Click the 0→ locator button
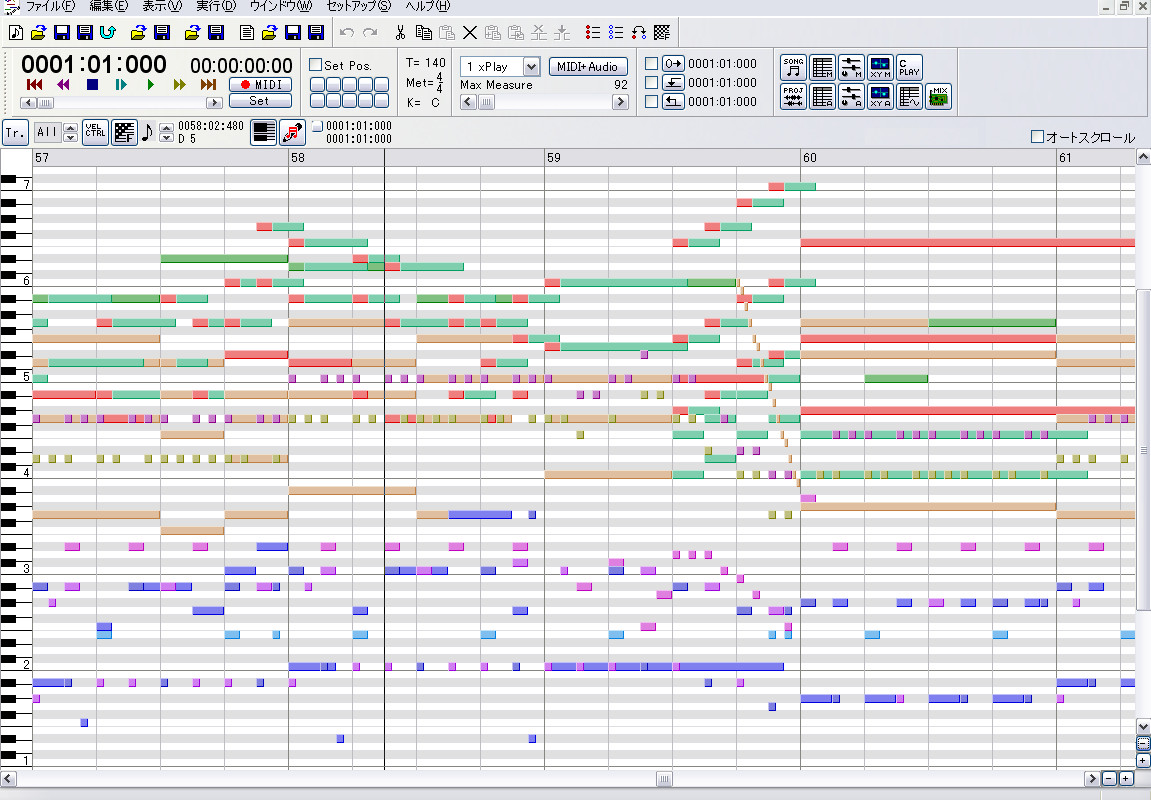Image resolution: width=1151 pixels, height=800 pixels. tap(673, 64)
